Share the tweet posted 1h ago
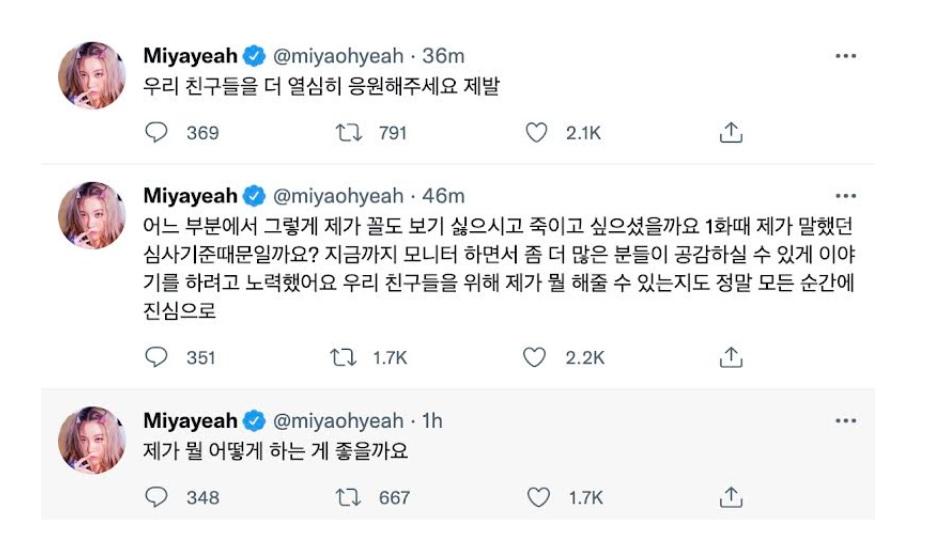The image size is (942, 546). pos(731,496)
